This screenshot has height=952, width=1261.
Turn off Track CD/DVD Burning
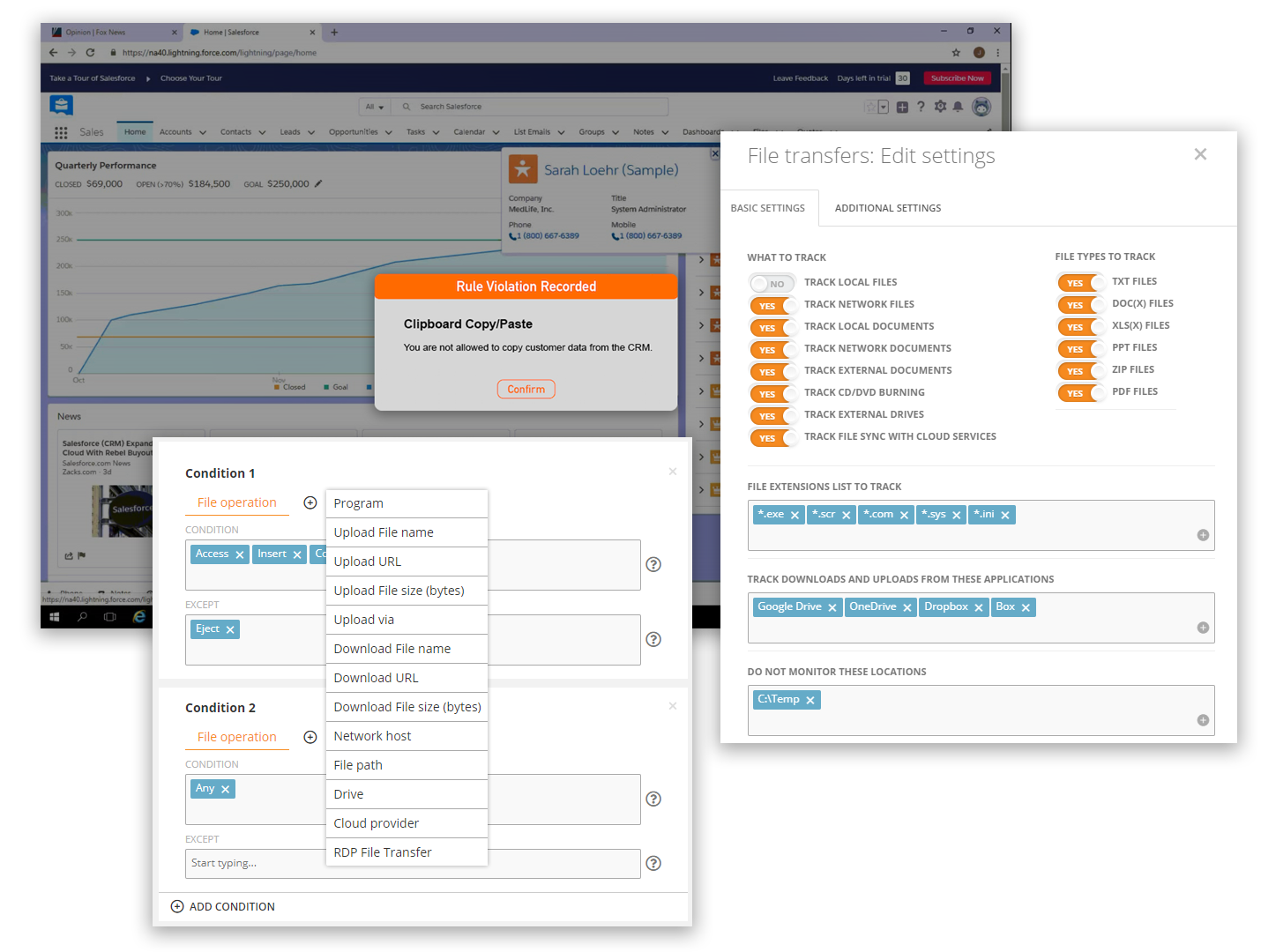coord(773,393)
